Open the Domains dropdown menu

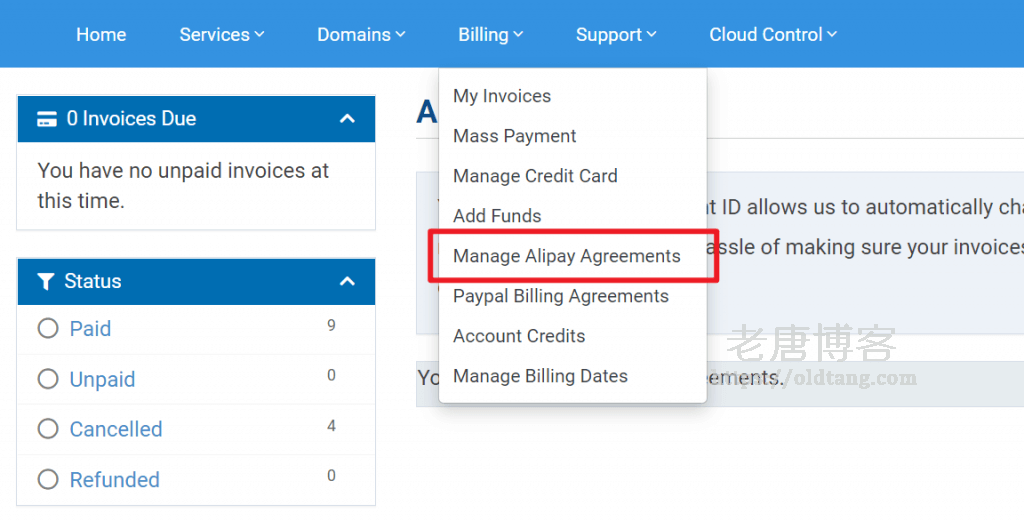(361, 35)
